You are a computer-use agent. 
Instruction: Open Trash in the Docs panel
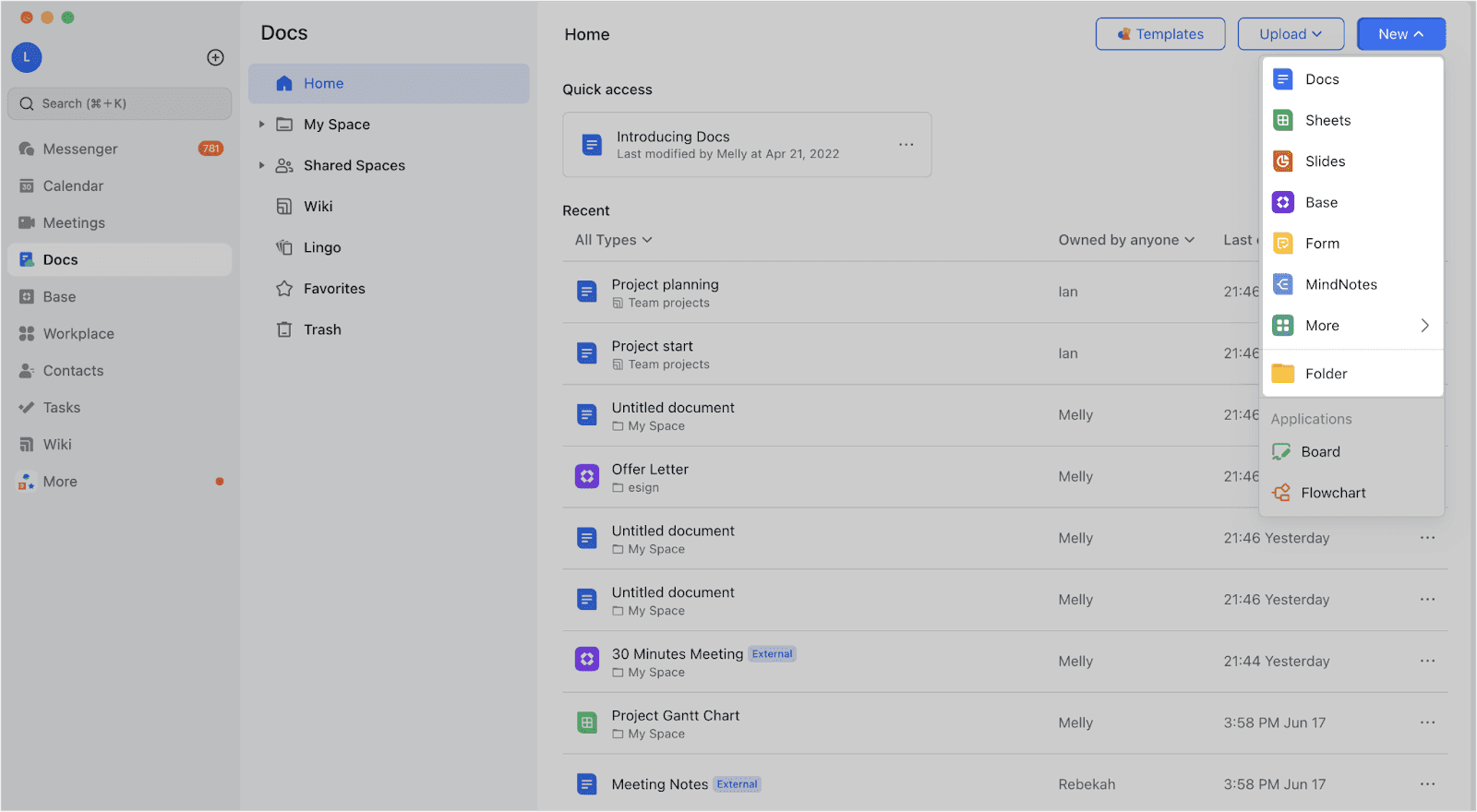click(322, 329)
